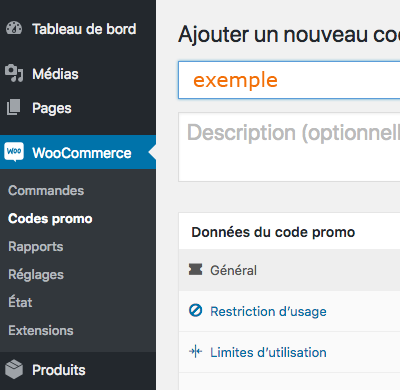This screenshot has width=400, height=390.
Task: Click the Produits box icon
Action: point(14,369)
